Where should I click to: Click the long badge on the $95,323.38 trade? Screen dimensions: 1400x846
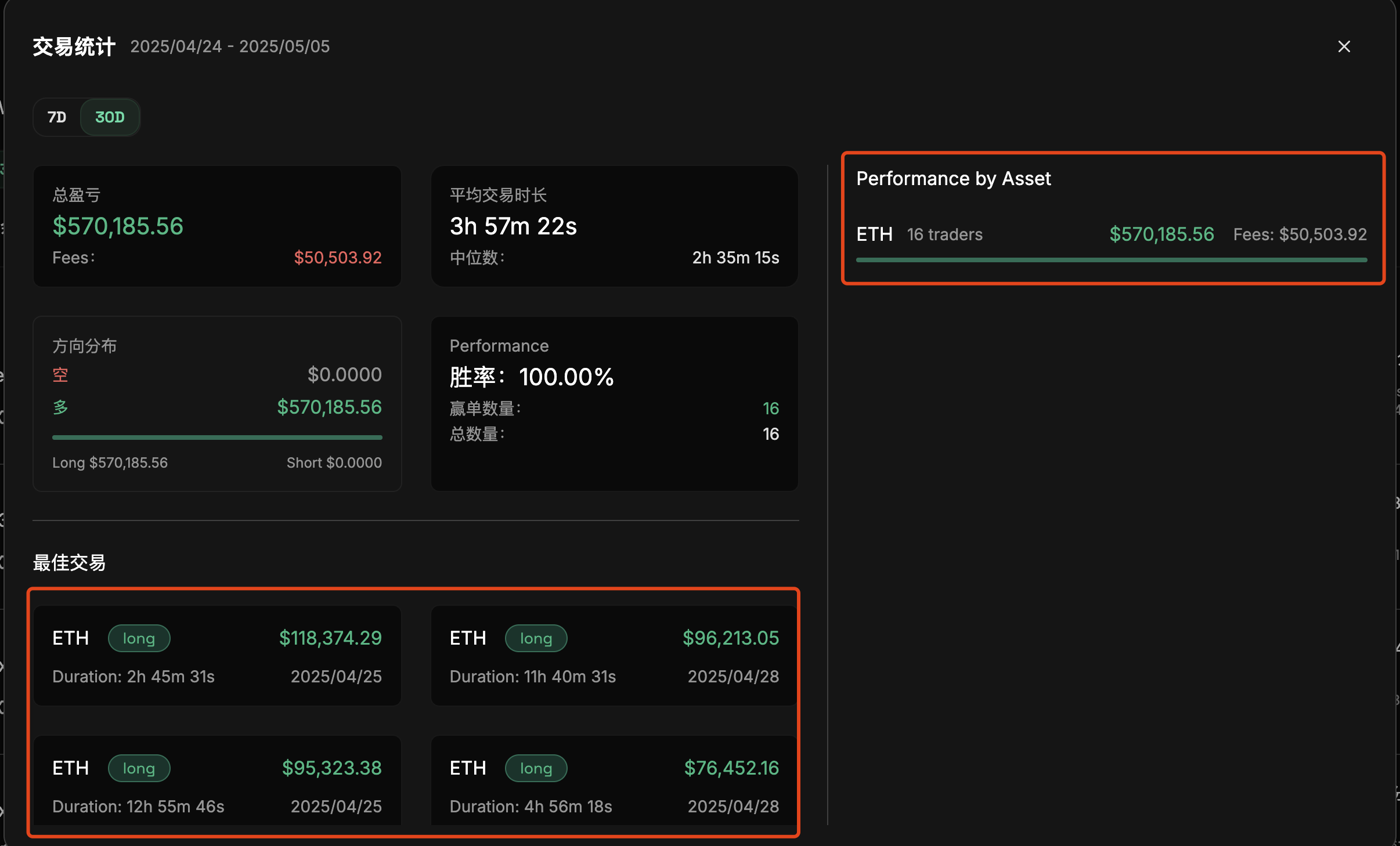139,768
